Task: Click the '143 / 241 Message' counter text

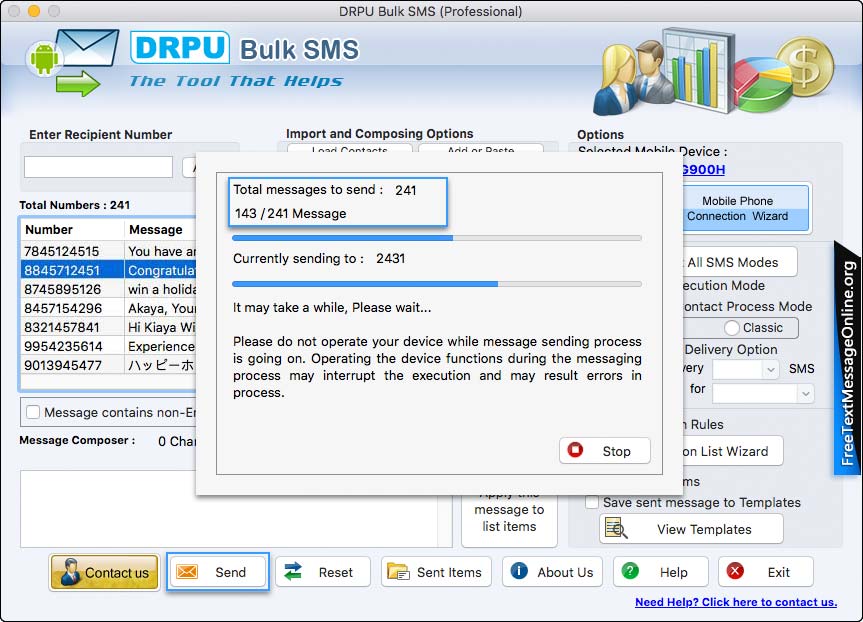Action: click(290, 214)
